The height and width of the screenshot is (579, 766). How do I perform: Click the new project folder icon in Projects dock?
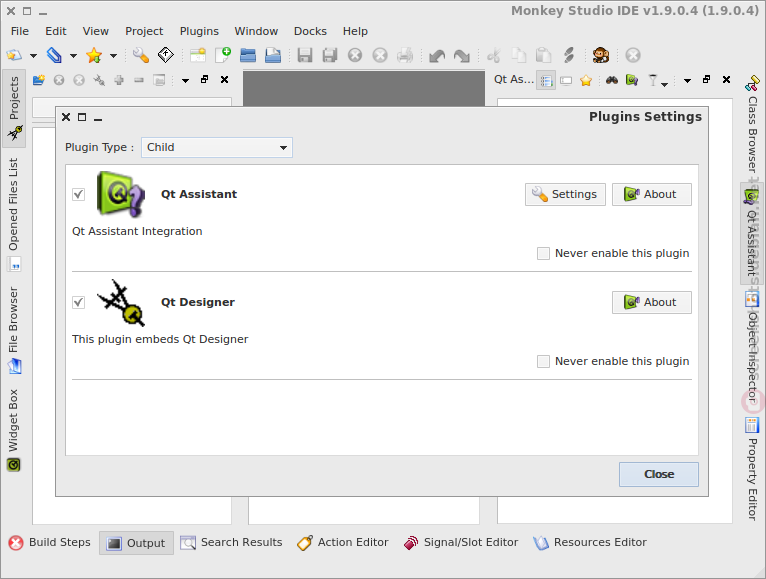[x=39, y=80]
